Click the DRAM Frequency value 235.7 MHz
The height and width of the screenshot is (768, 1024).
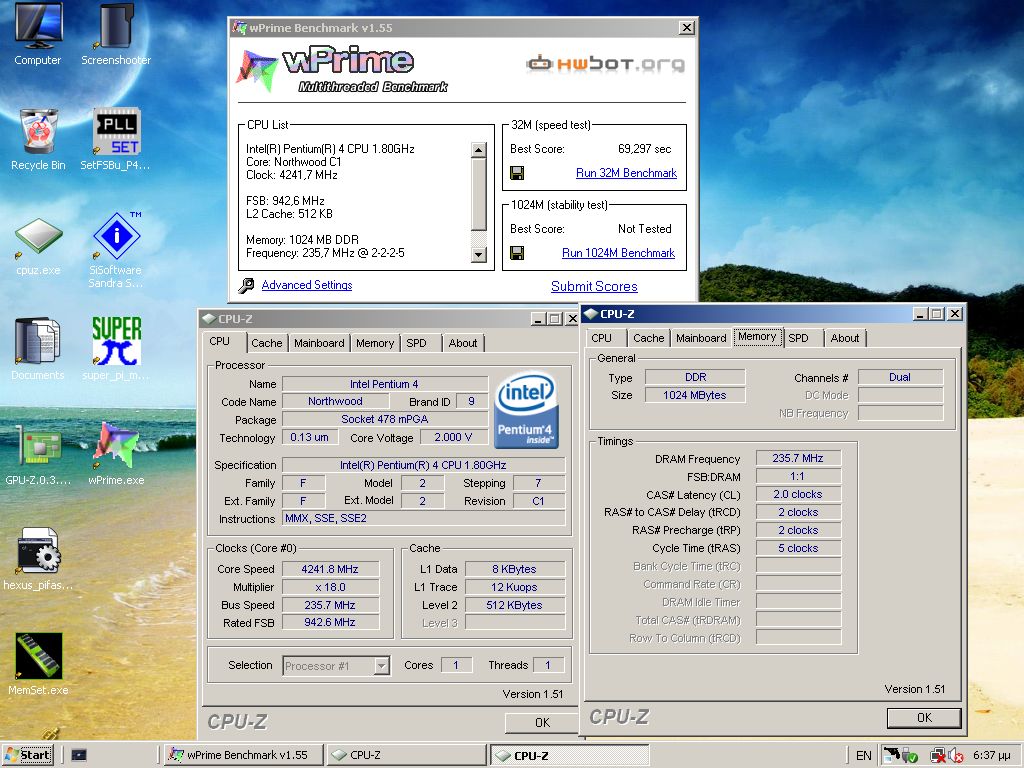click(798, 458)
